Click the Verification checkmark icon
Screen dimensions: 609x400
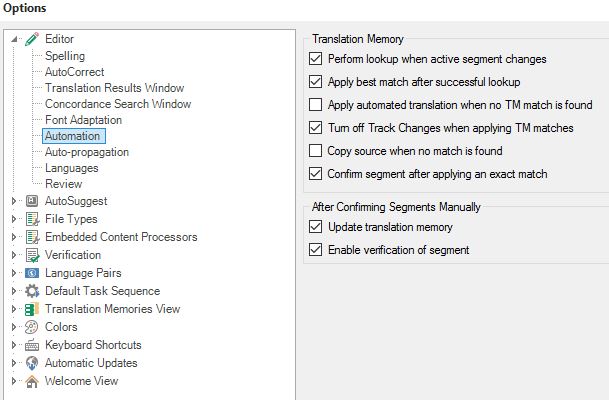pos(32,255)
